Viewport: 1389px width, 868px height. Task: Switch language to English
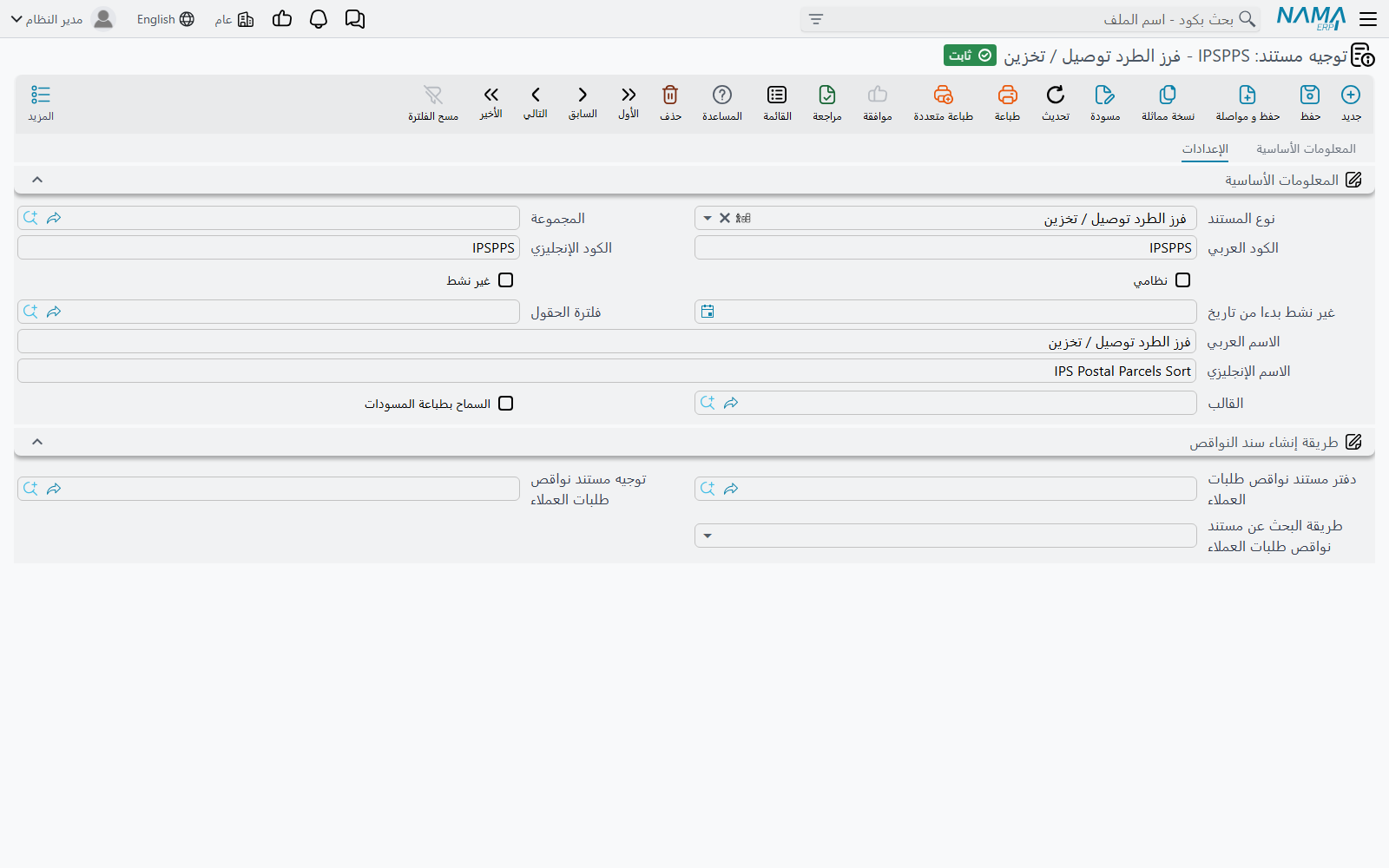point(166,19)
